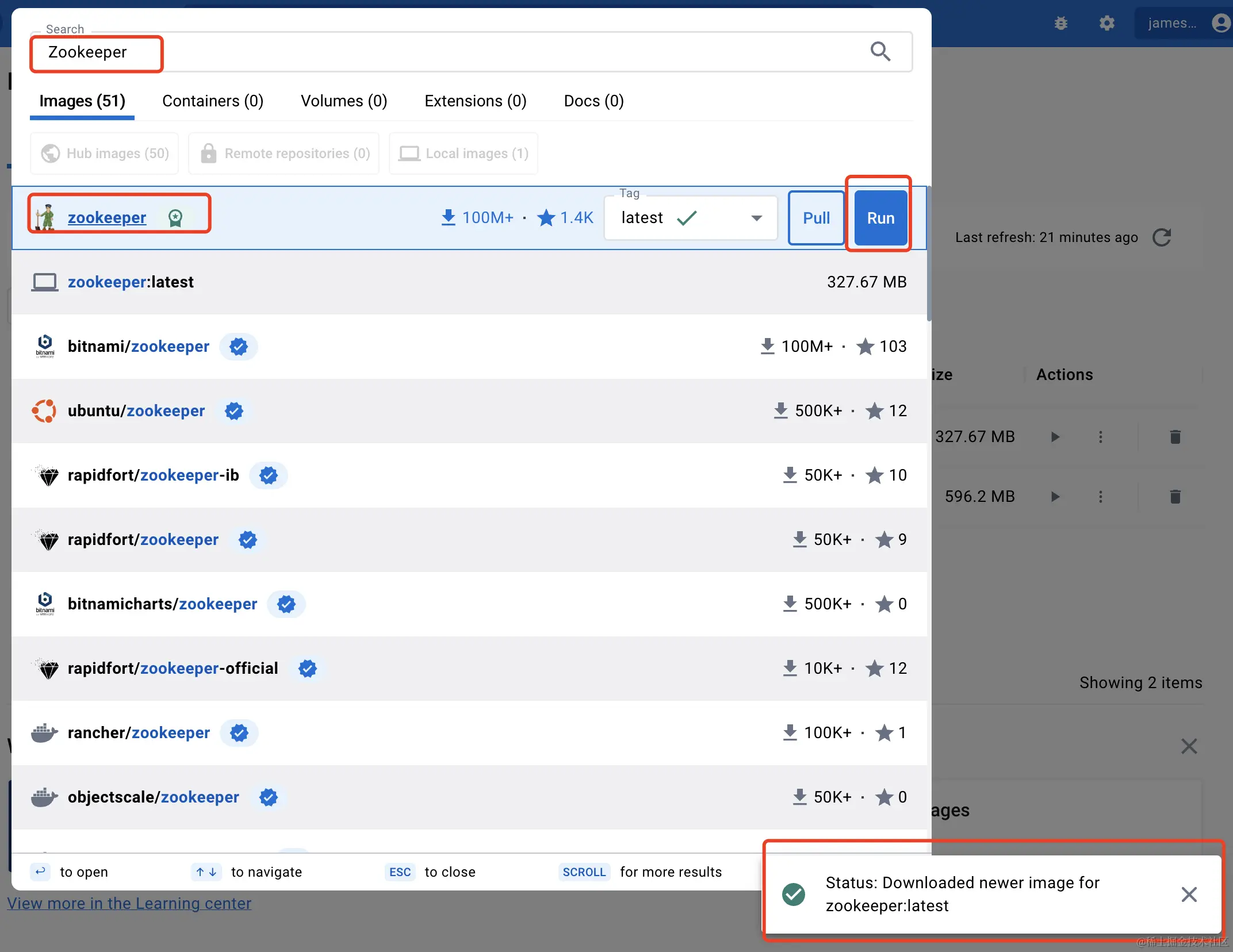This screenshot has width=1233, height=952.
Task: Run the 596.2 MB image with play icon
Action: [1055, 497]
